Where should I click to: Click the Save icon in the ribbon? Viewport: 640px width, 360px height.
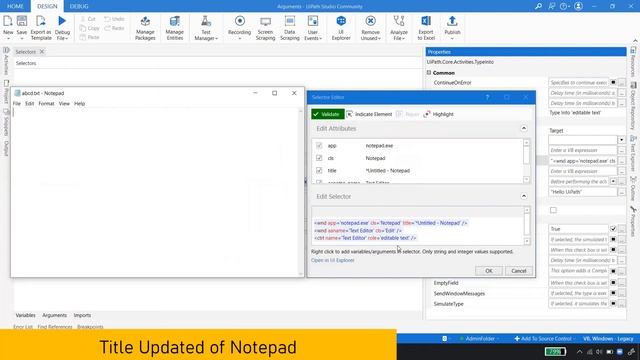22,22
